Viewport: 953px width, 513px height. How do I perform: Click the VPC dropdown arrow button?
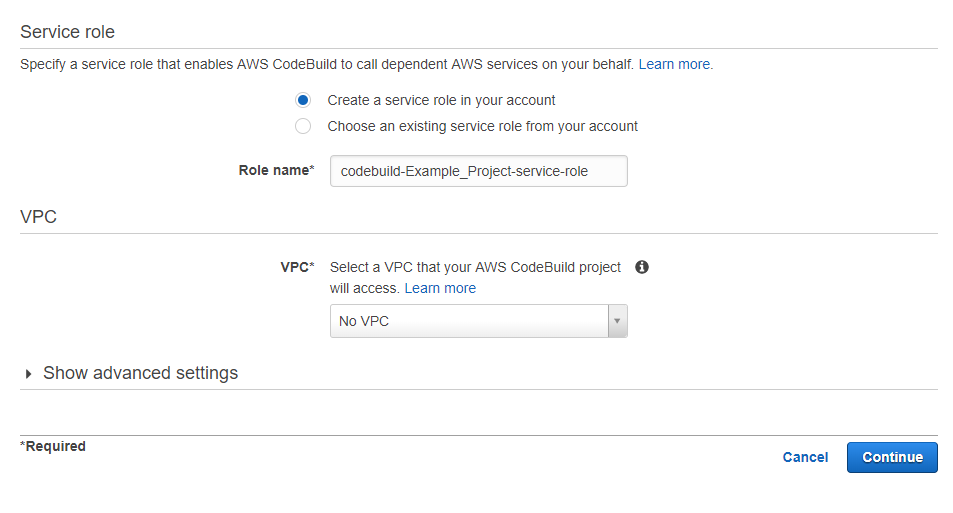point(618,321)
